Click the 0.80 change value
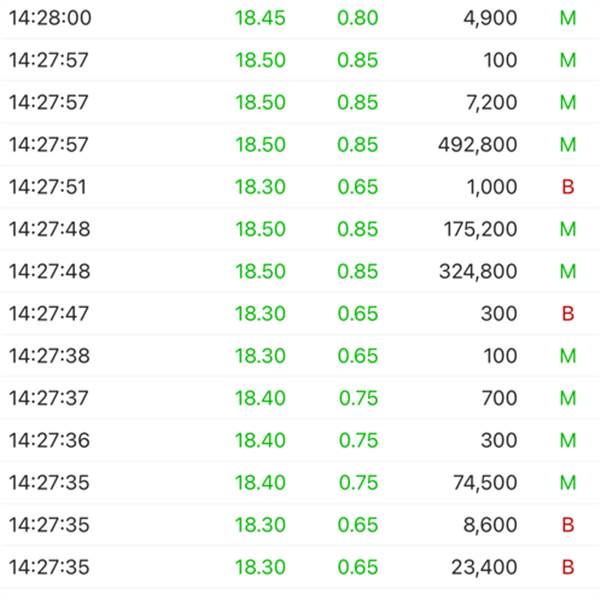Viewport: 600px width, 600px height. coord(358,18)
